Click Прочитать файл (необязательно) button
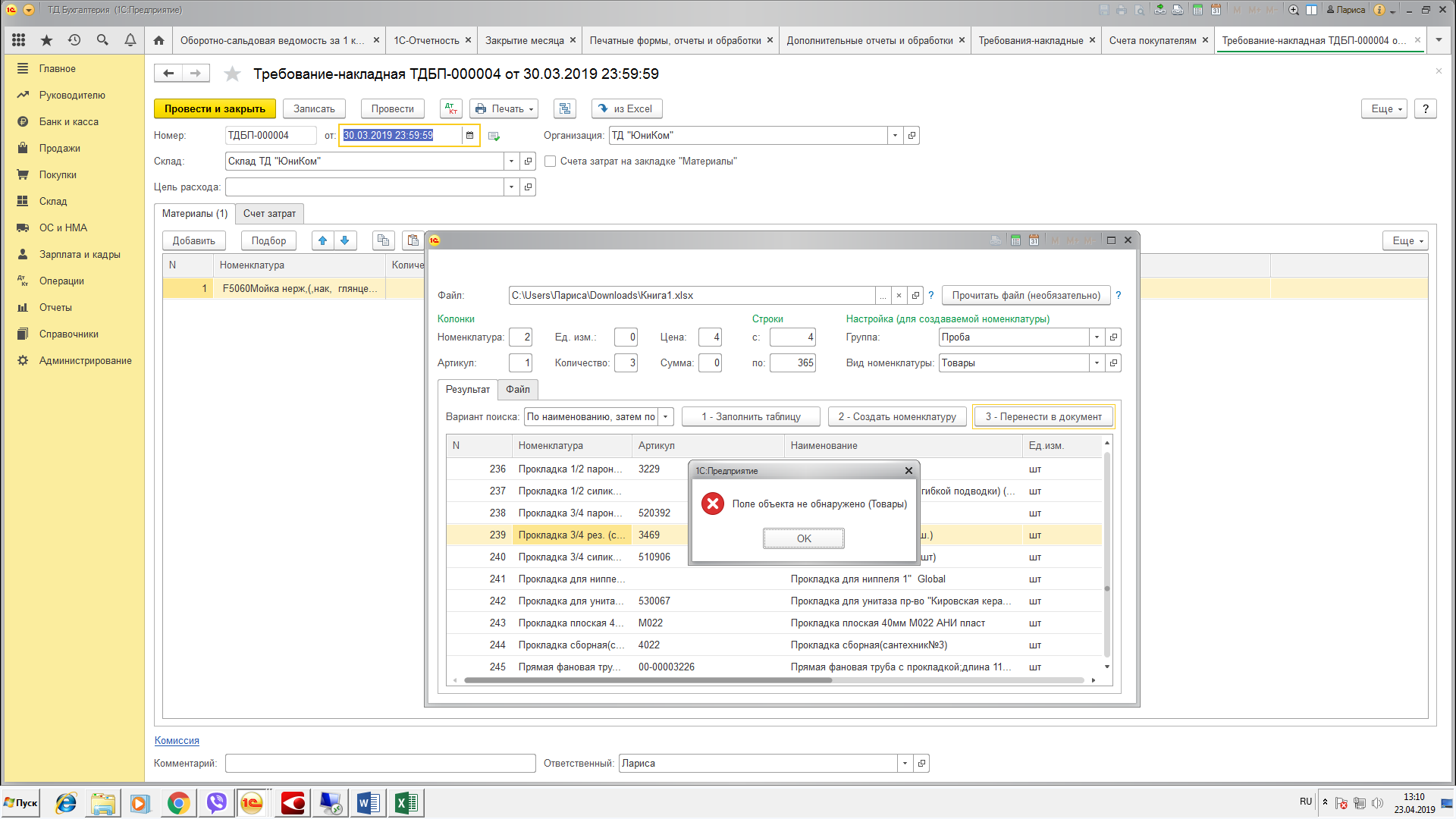Screen dimensions: 1456x819 click(x=1026, y=296)
